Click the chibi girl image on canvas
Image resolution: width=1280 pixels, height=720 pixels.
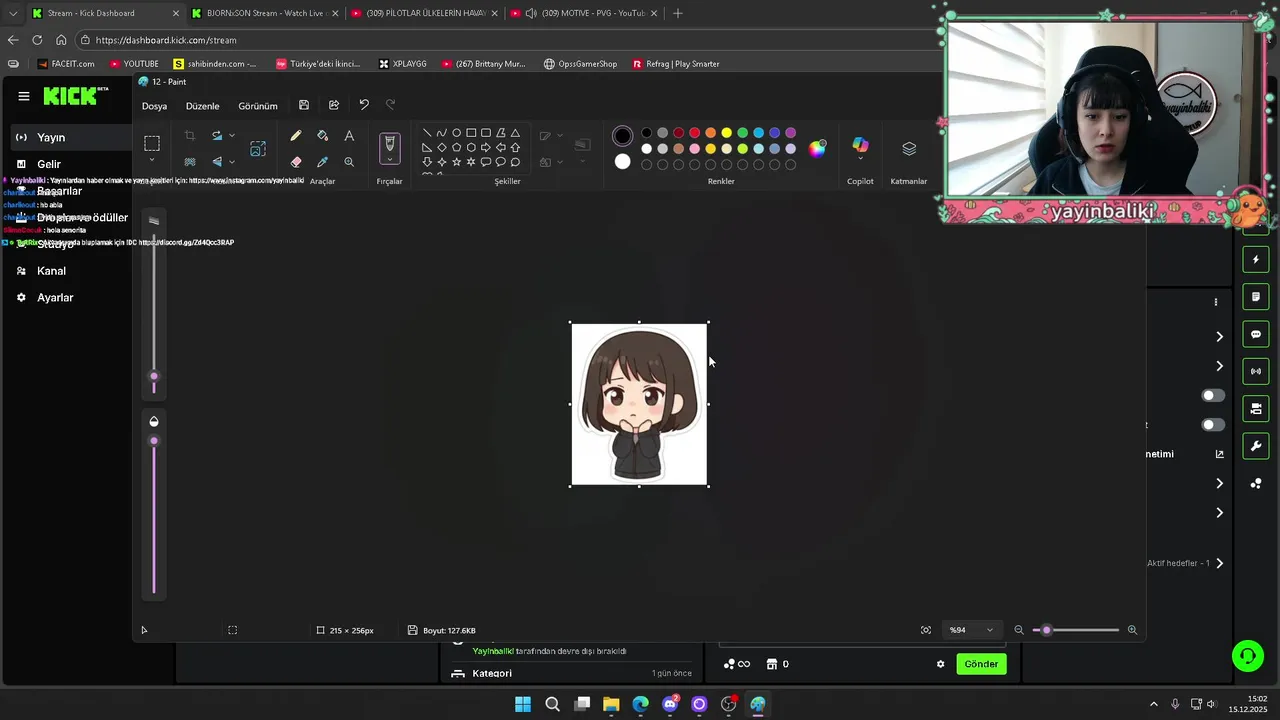tap(639, 404)
